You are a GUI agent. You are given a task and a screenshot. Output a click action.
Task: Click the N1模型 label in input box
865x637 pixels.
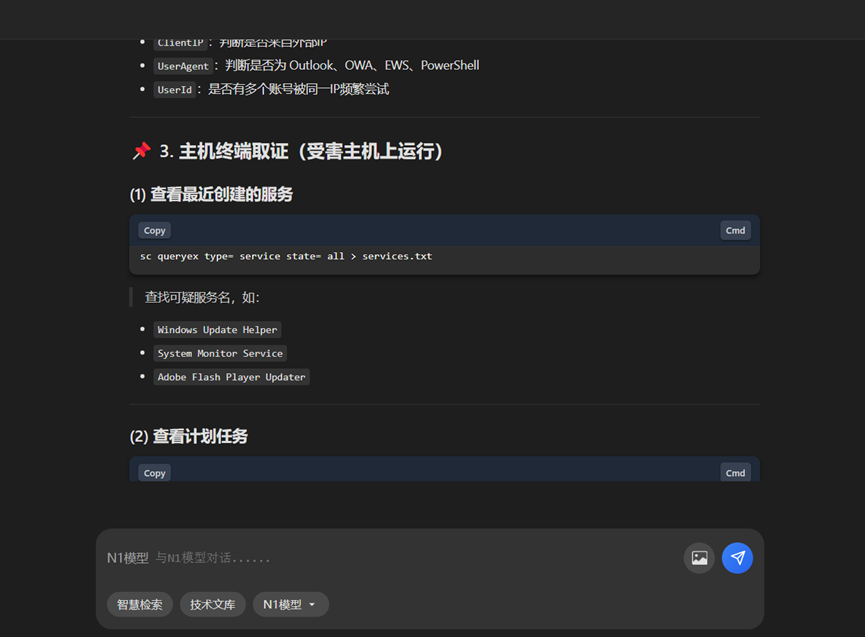coord(128,558)
